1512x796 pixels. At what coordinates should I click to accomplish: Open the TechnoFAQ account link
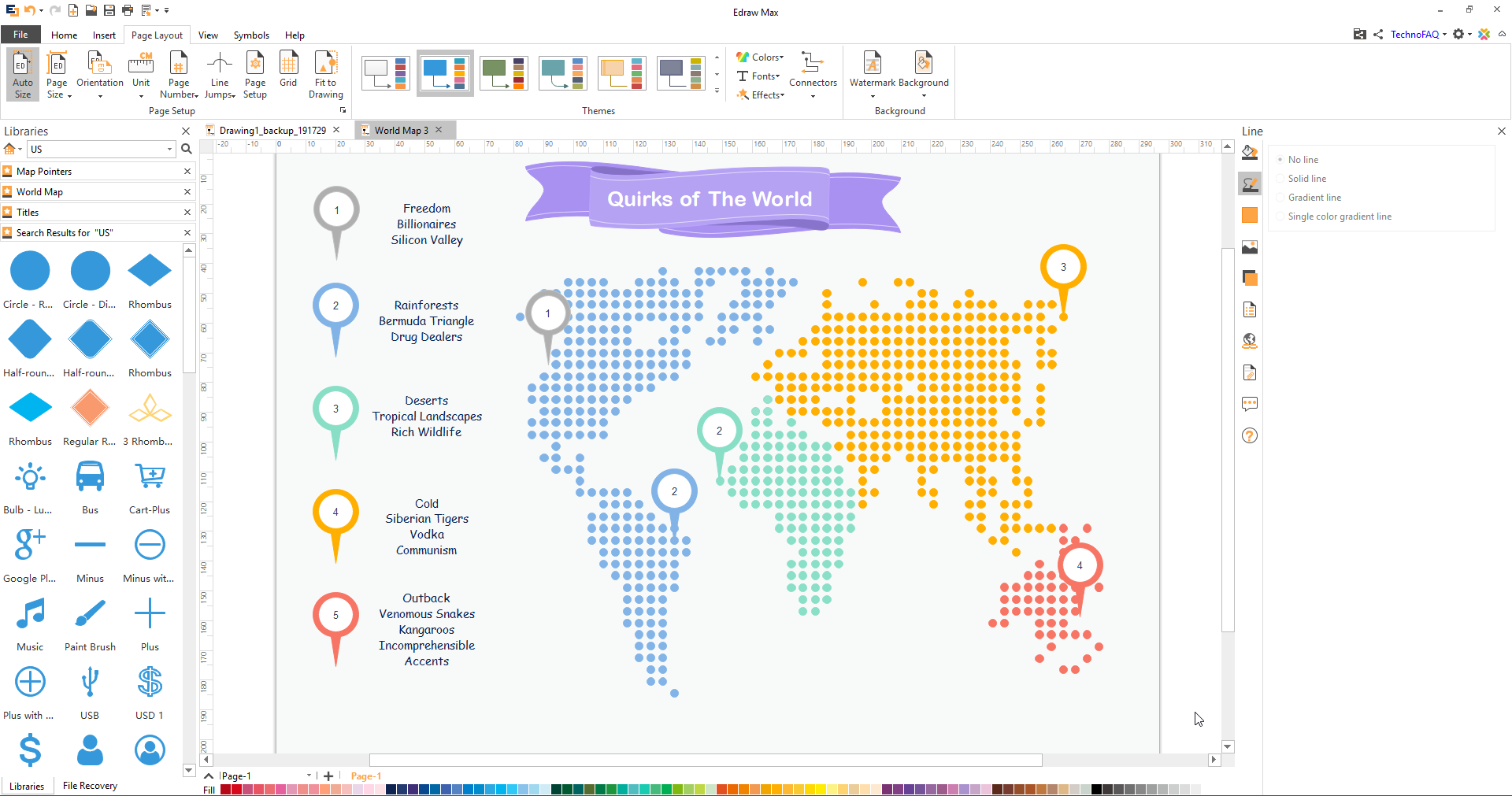1415,34
